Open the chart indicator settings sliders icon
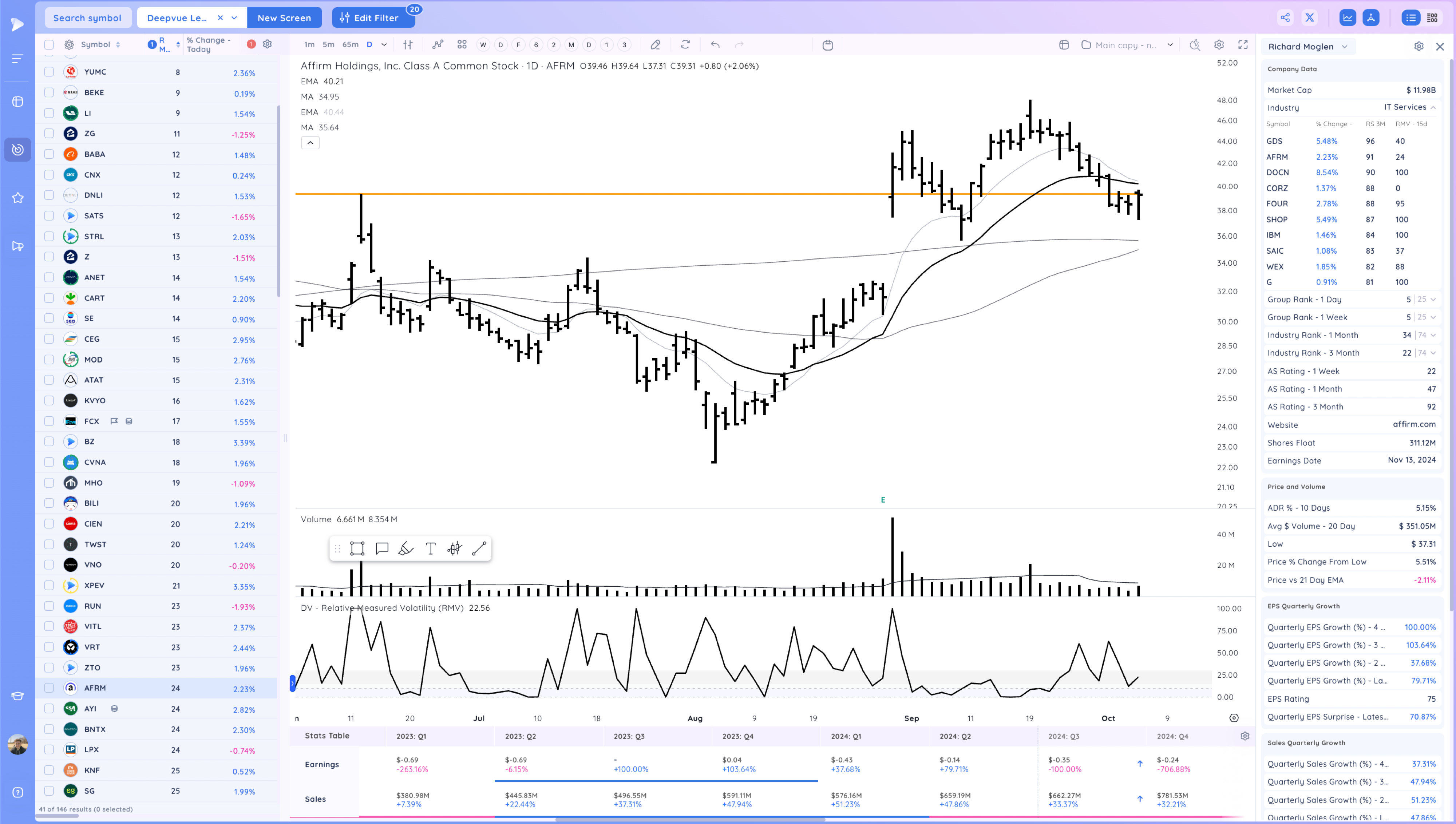The width and height of the screenshot is (1456, 824). point(408,44)
